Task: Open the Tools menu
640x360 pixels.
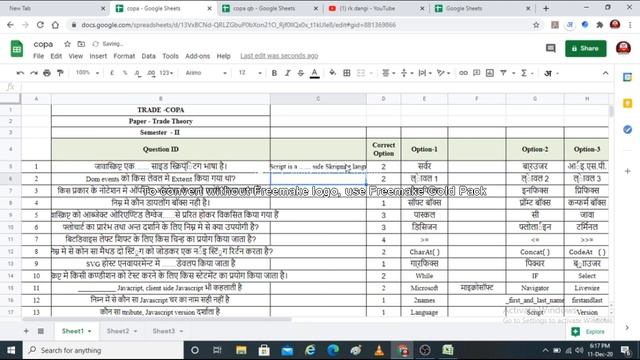Action: (170, 56)
